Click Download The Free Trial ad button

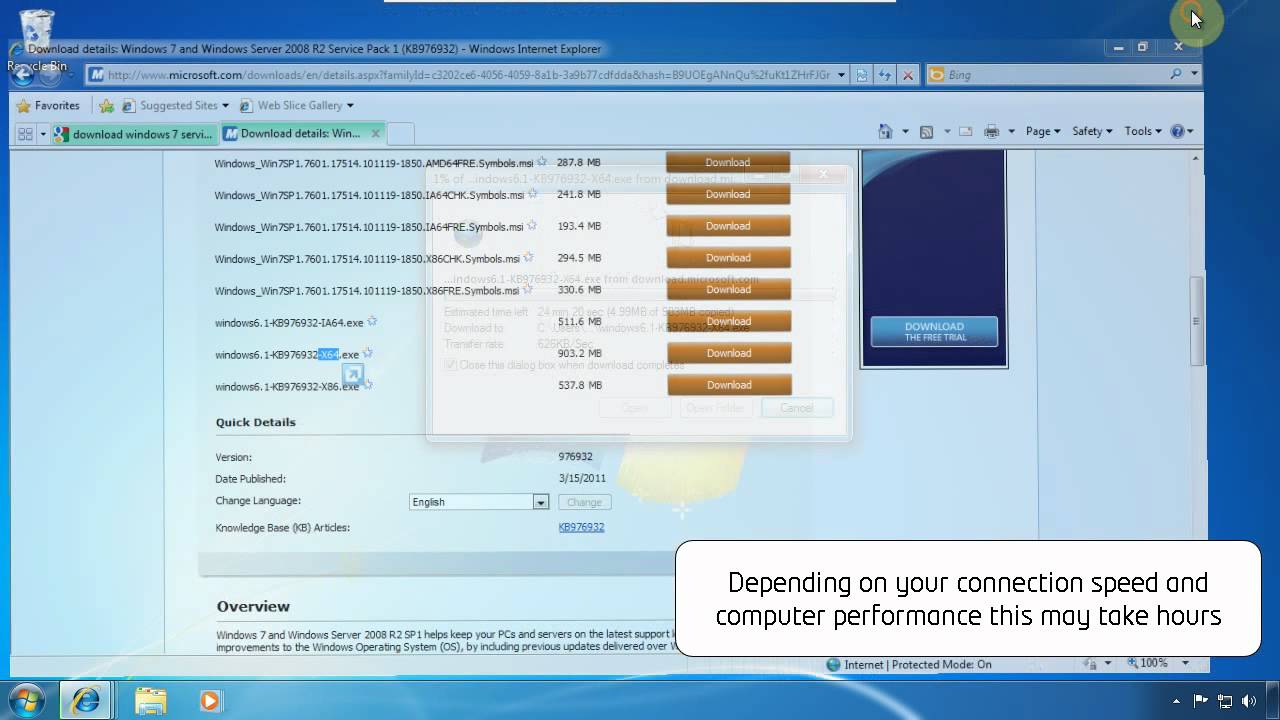pos(934,331)
